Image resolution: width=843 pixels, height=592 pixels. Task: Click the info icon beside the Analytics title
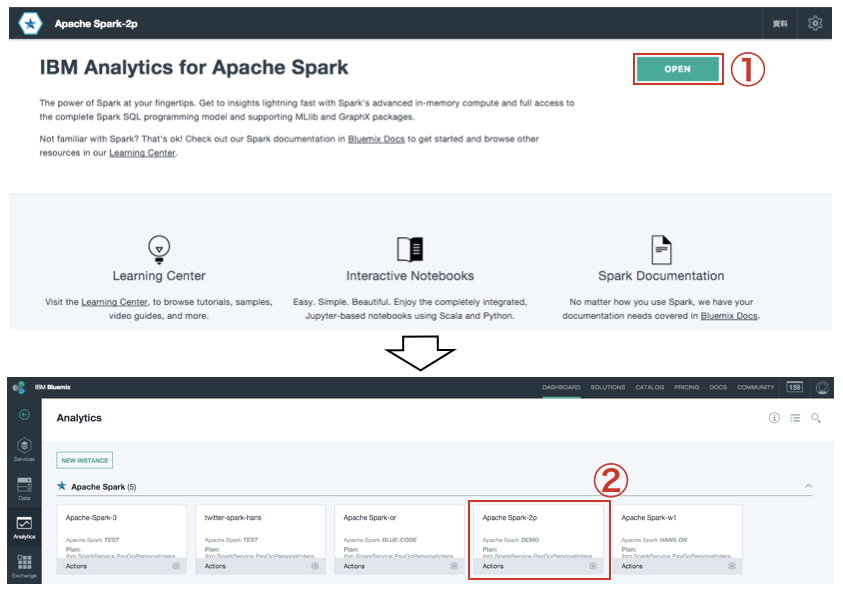(x=774, y=418)
